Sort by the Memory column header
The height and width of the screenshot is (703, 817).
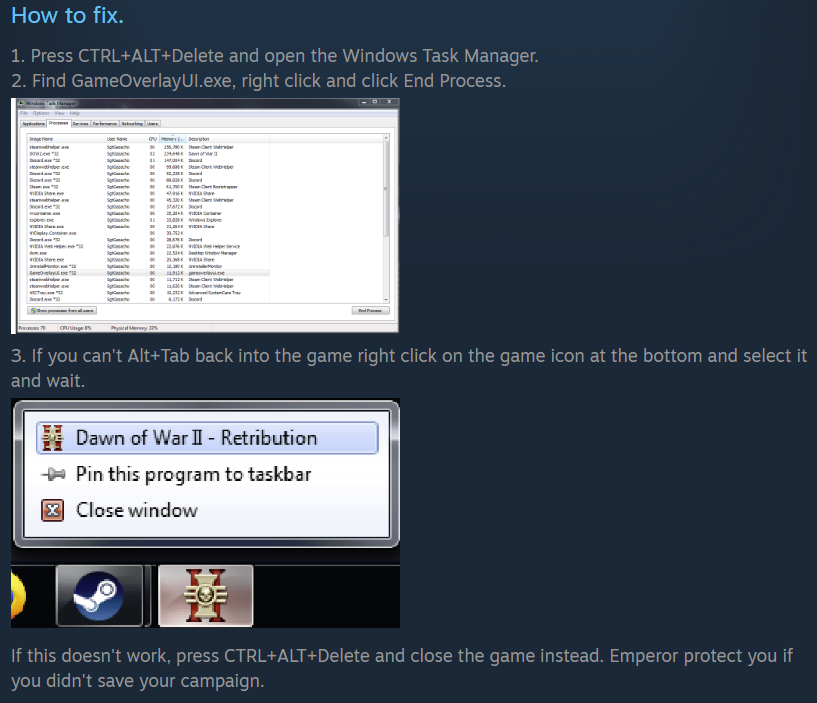[x=172, y=139]
